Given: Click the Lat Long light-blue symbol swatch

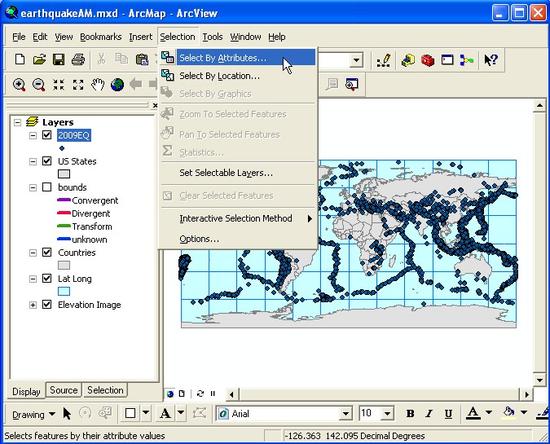Looking at the screenshot, I should coord(63,291).
